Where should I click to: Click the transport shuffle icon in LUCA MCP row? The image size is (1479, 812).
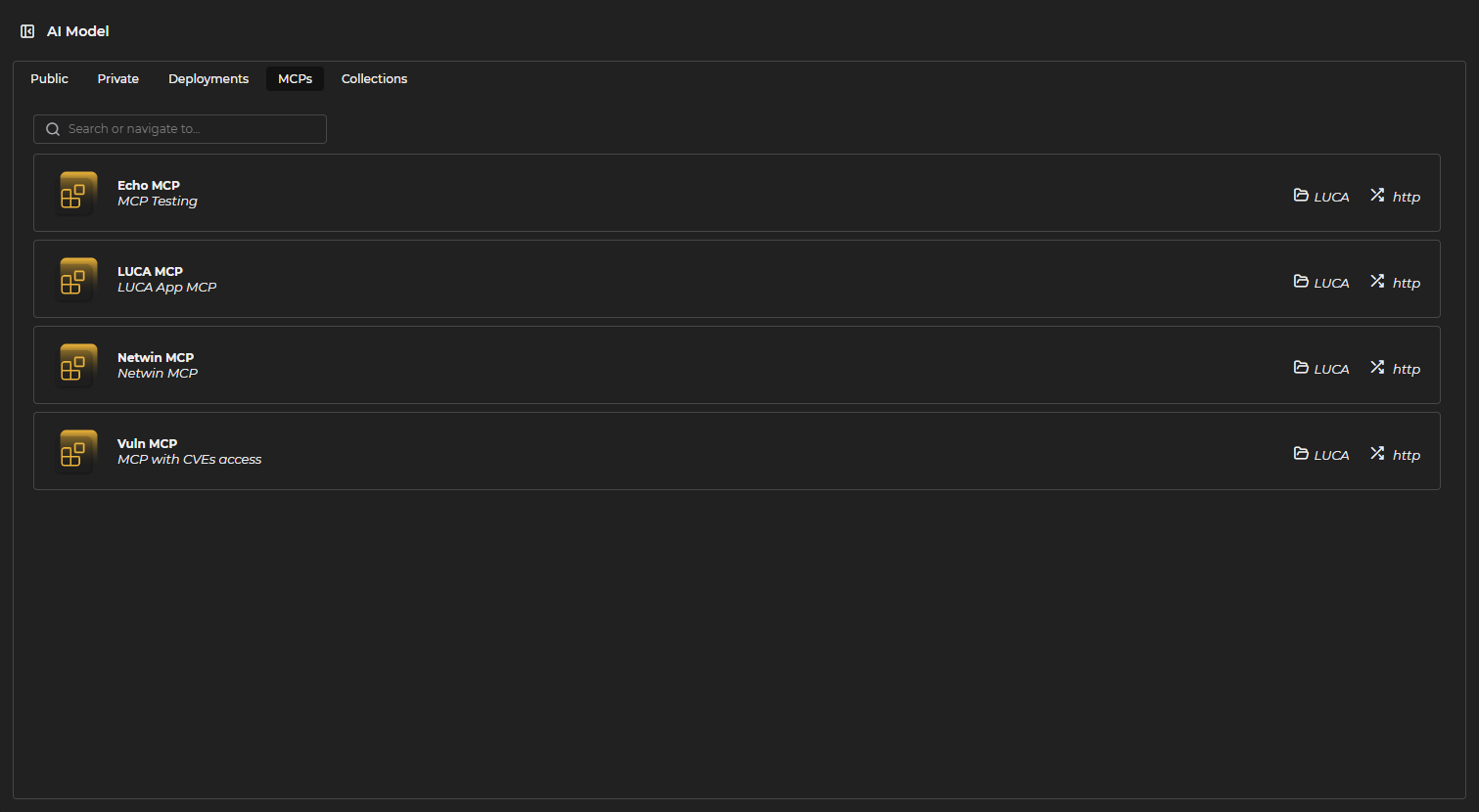1377,282
